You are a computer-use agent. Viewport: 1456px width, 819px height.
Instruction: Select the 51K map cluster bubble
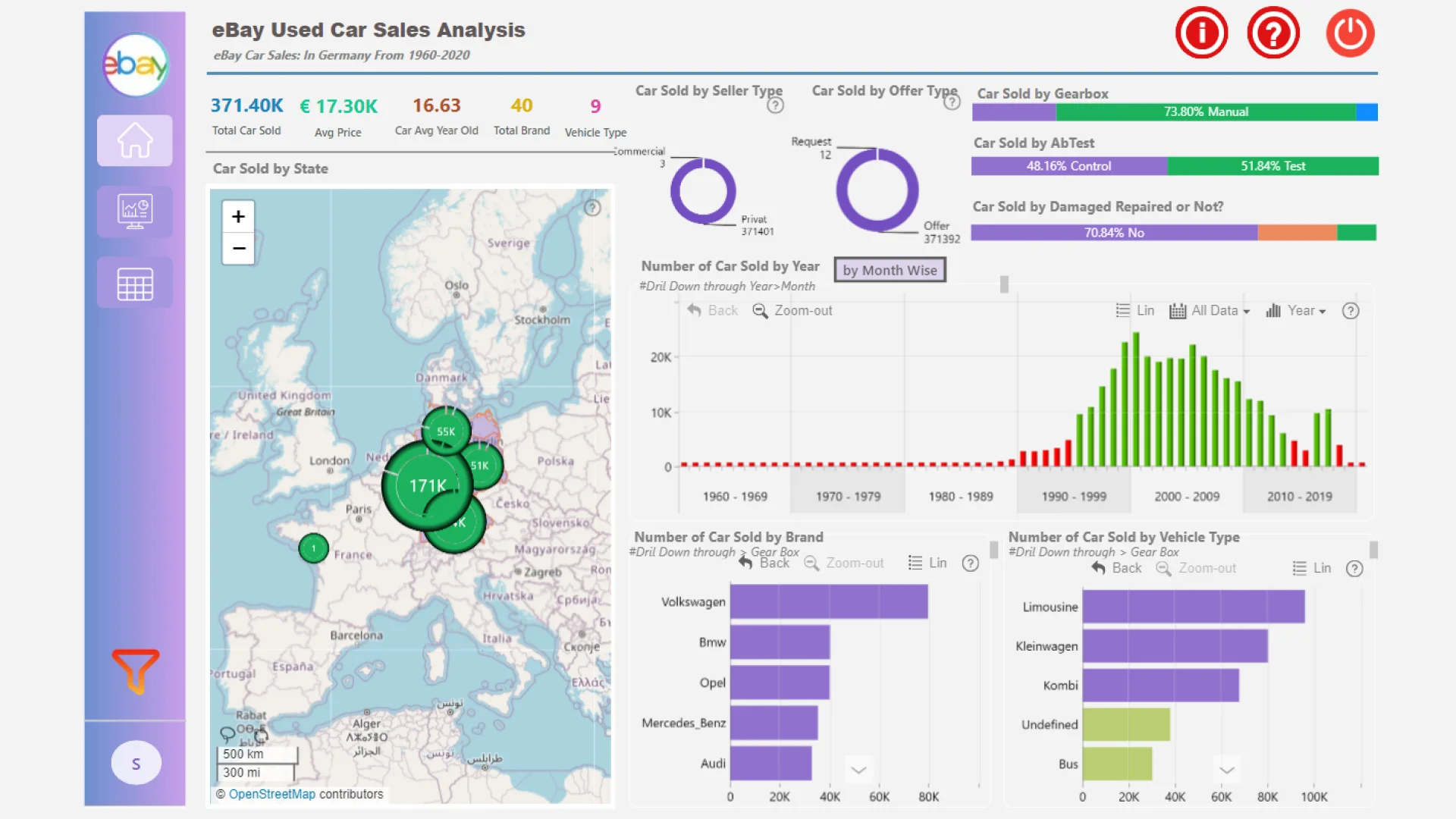tap(480, 466)
